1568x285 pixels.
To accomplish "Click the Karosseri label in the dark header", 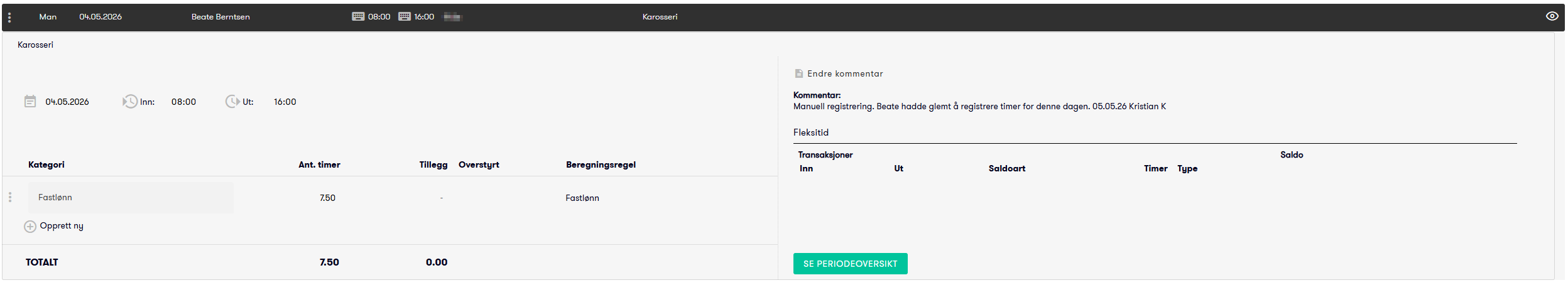I will click(660, 17).
